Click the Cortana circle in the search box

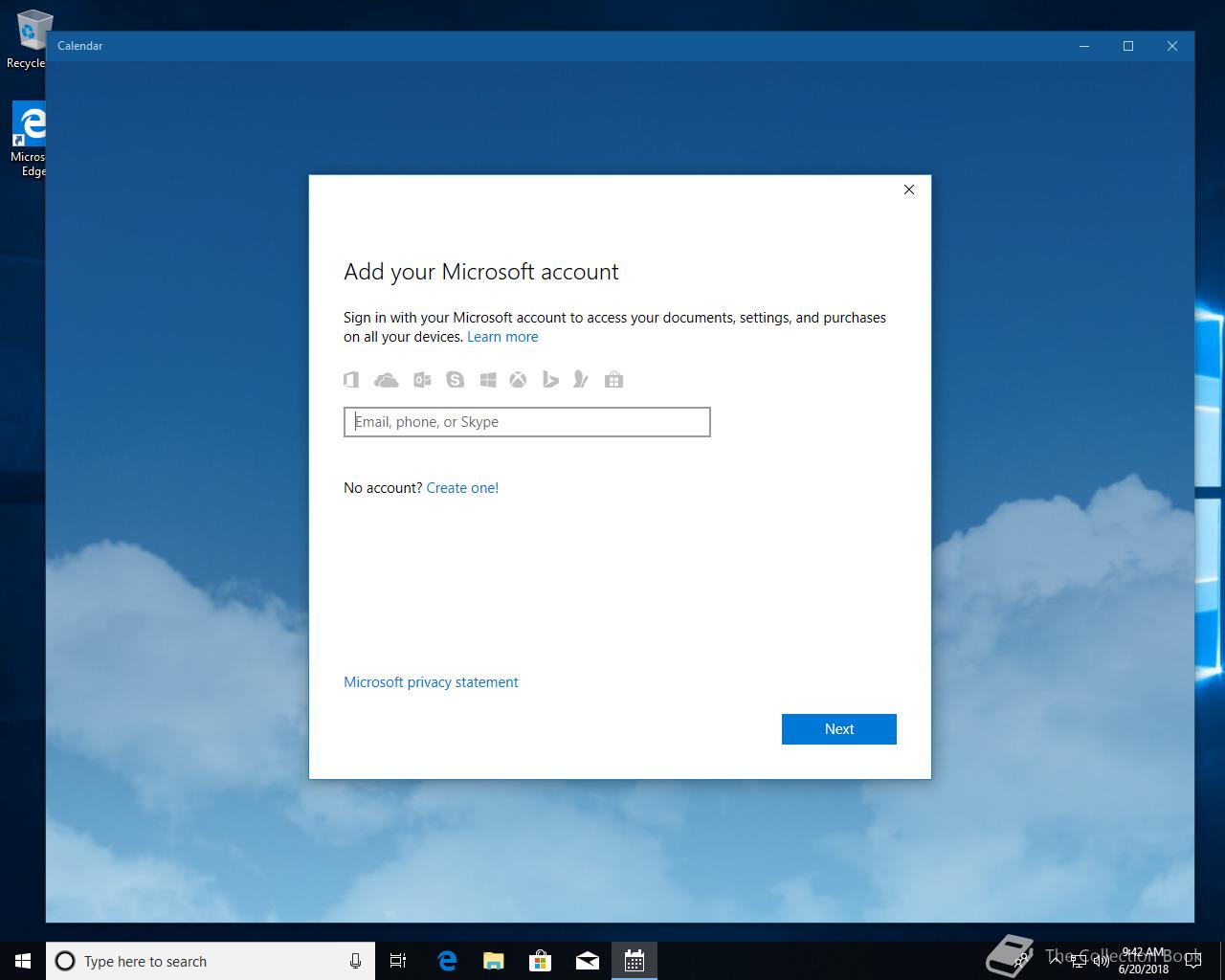pos(65,961)
